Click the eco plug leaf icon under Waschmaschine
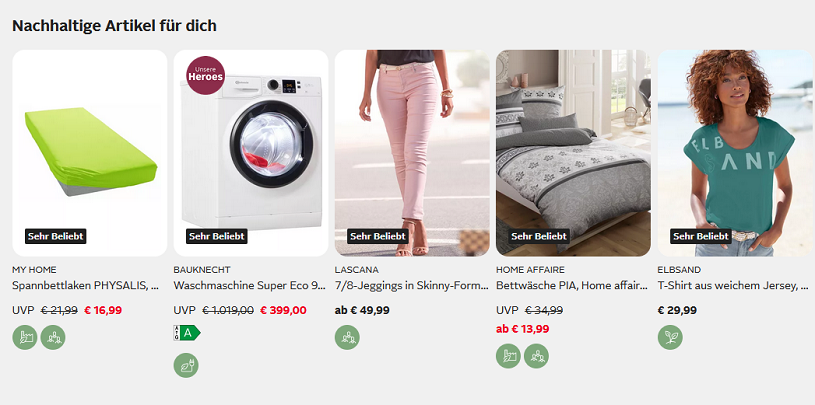The image size is (815, 405). click(x=186, y=365)
